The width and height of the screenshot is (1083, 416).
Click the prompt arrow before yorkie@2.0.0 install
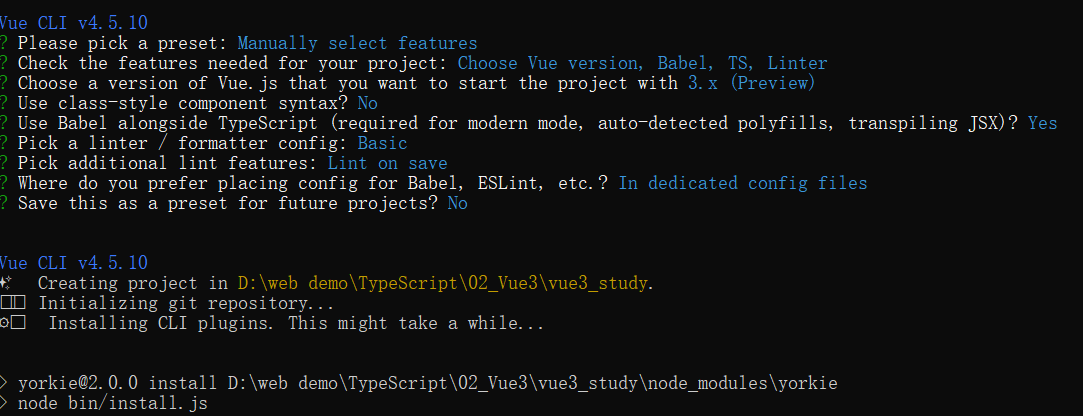click(x=3, y=383)
